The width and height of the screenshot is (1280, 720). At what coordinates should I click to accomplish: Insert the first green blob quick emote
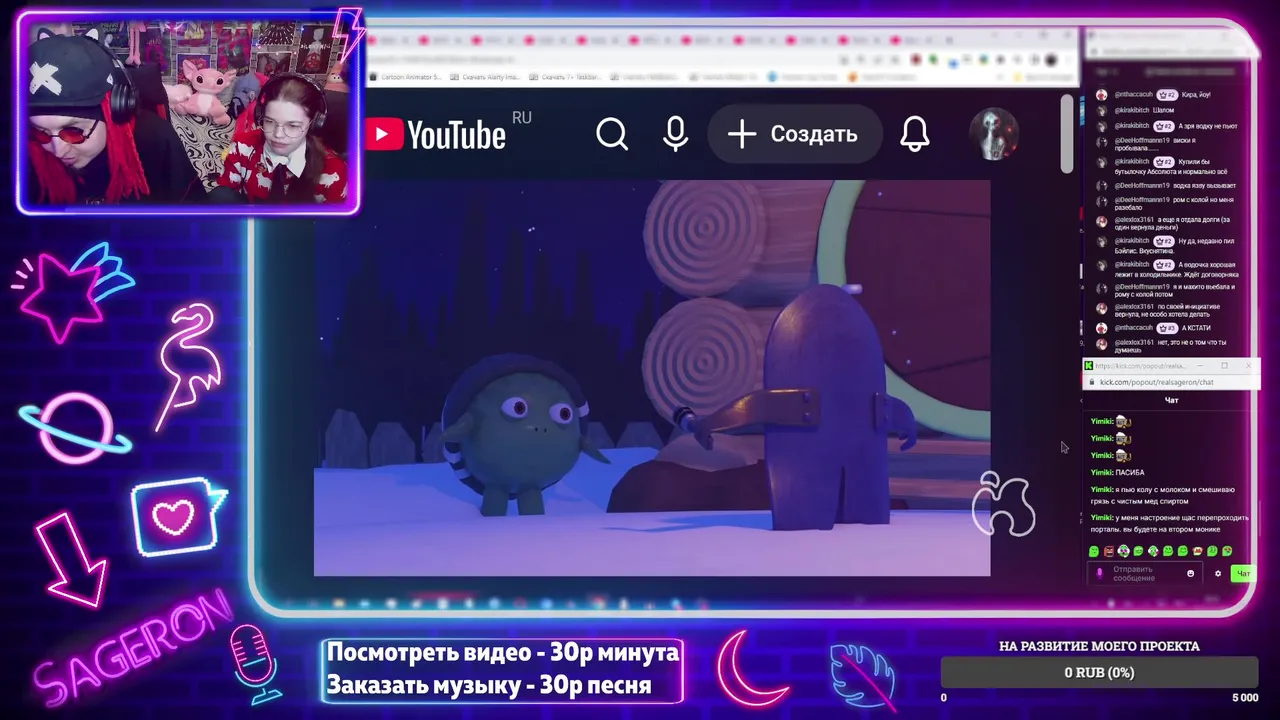click(x=1093, y=552)
